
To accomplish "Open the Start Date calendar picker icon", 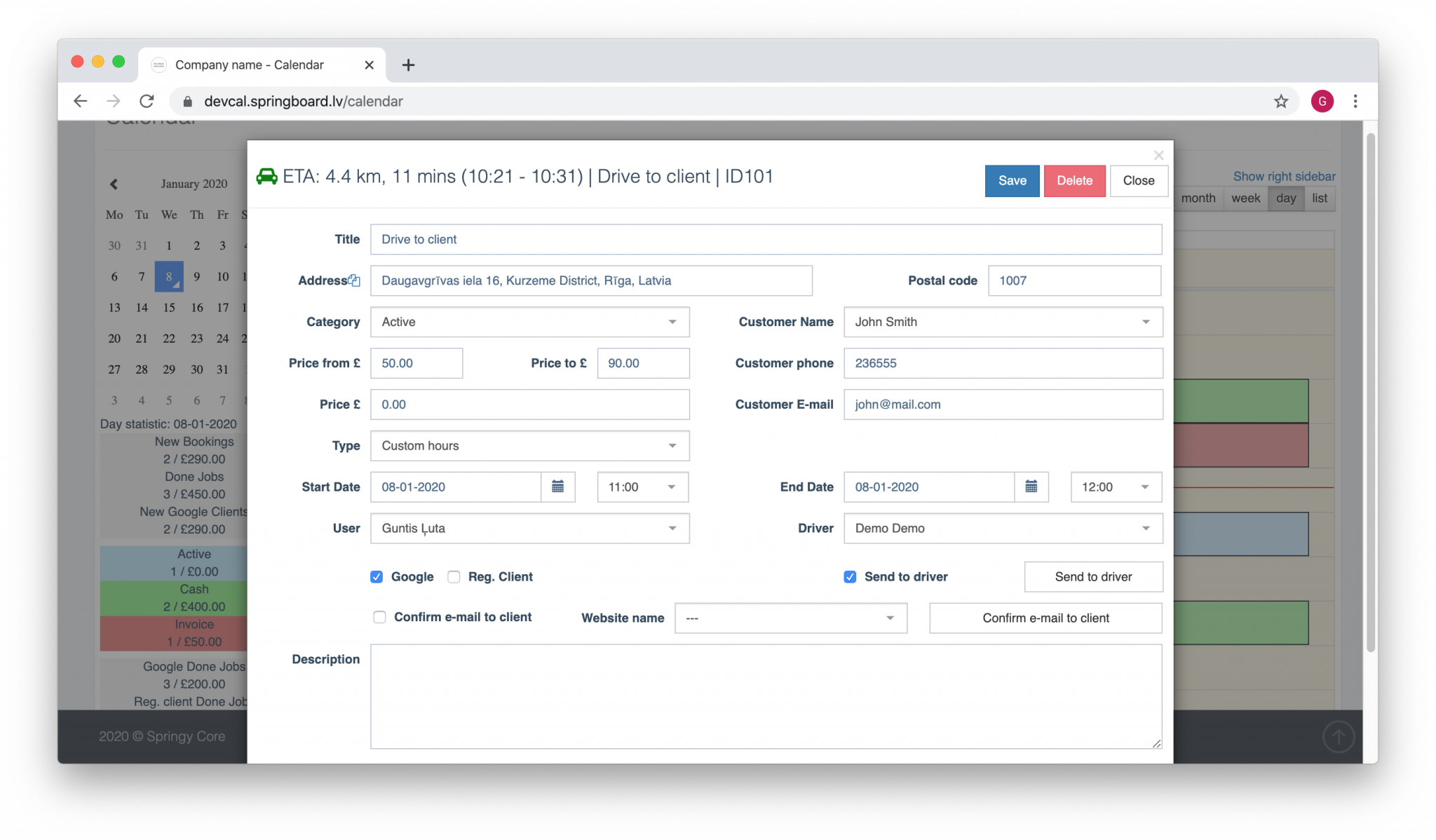I will [558, 487].
